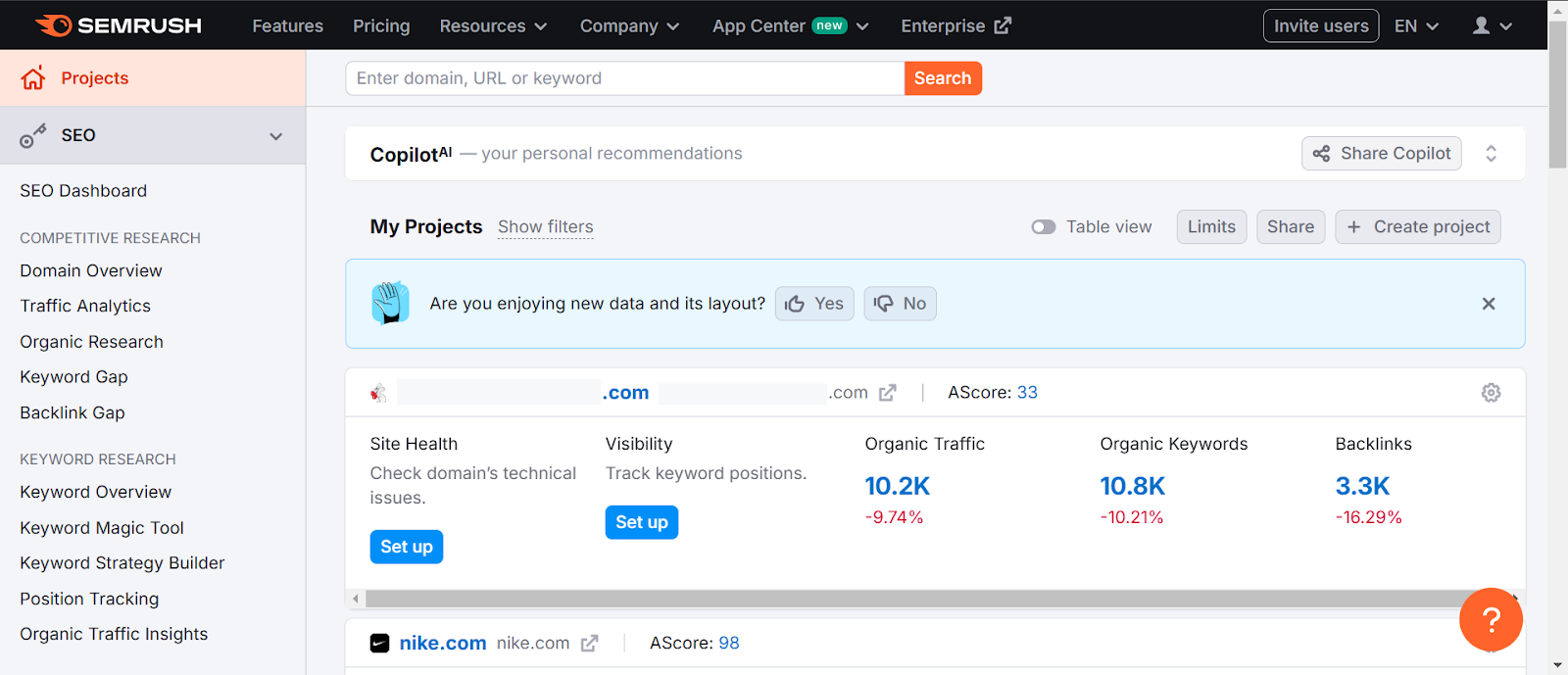Viewport: 1568px width, 675px height.
Task: Open Position Tracking in sidebar
Action: coord(89,599)
